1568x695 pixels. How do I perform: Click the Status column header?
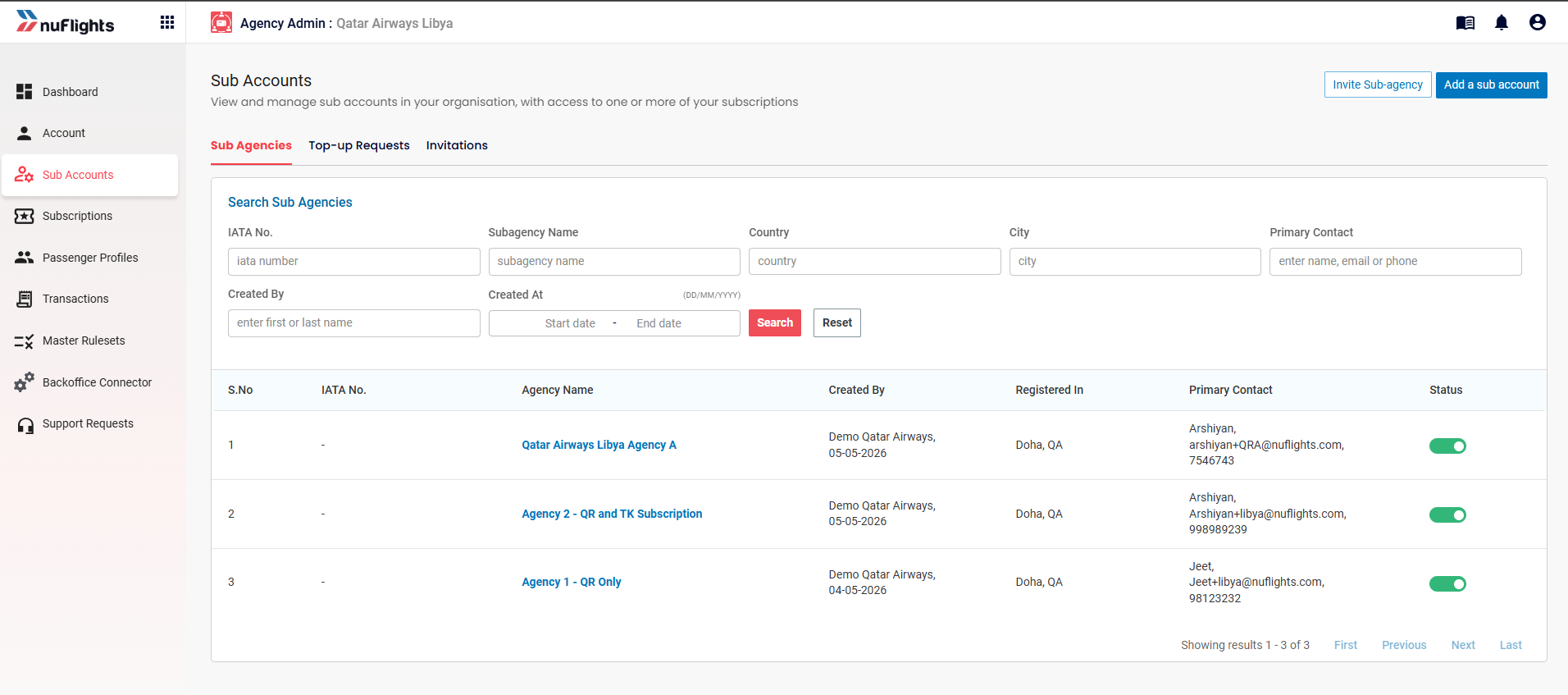1446,390
